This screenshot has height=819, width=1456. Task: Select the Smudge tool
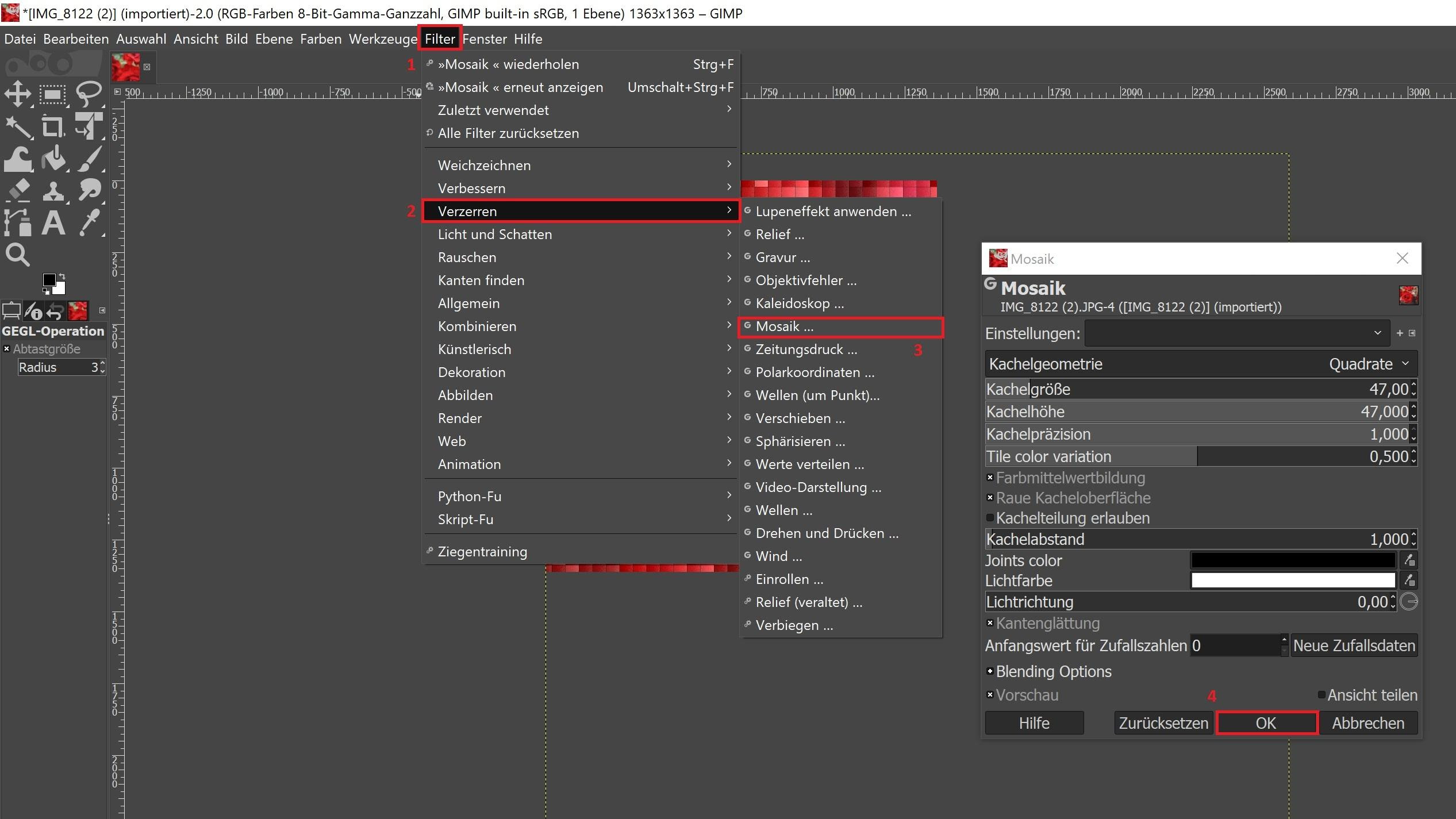click(x=90, y=190)
